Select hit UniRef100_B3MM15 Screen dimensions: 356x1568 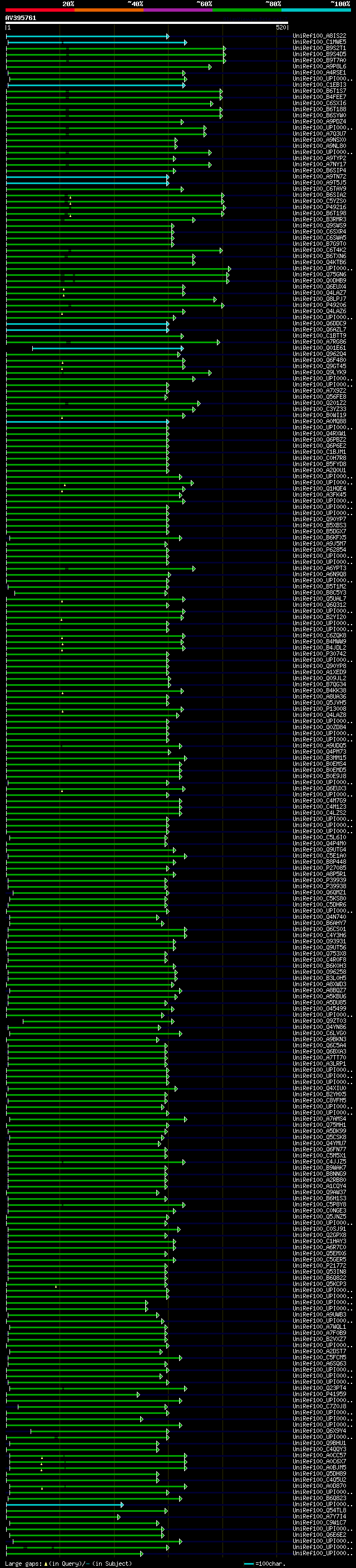(319, 759)
